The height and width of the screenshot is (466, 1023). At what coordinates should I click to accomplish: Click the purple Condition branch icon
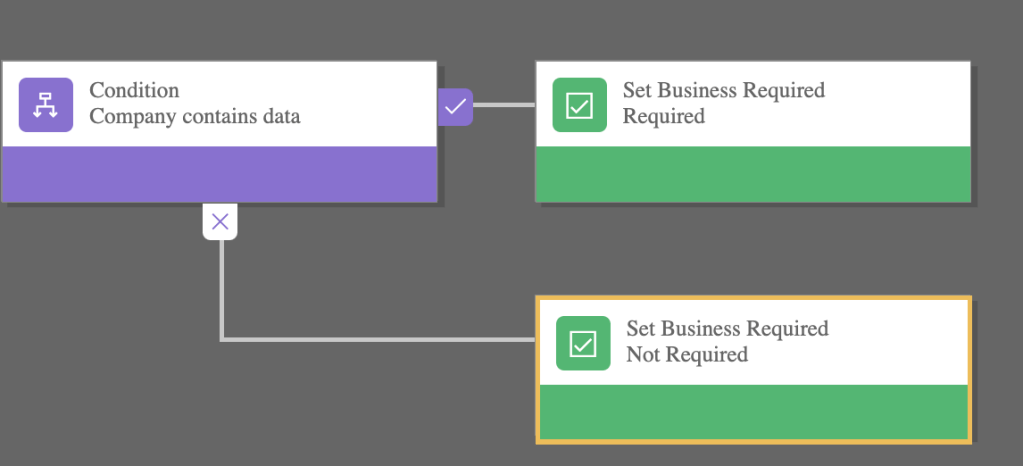(x=46, y=105)
